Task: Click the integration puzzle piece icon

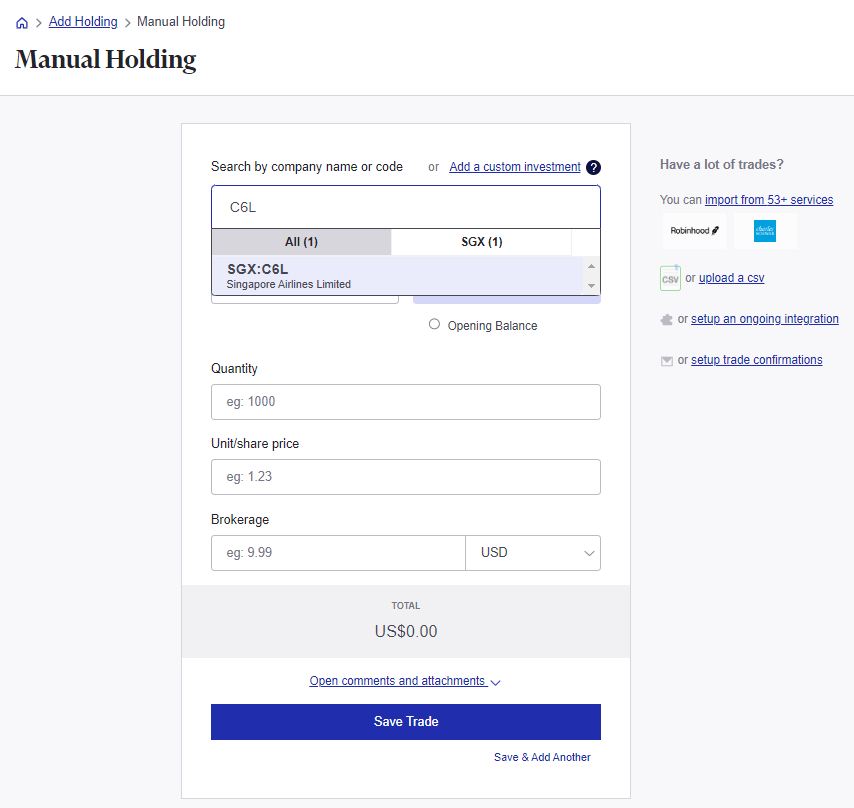Action: (x=667, y=320)
